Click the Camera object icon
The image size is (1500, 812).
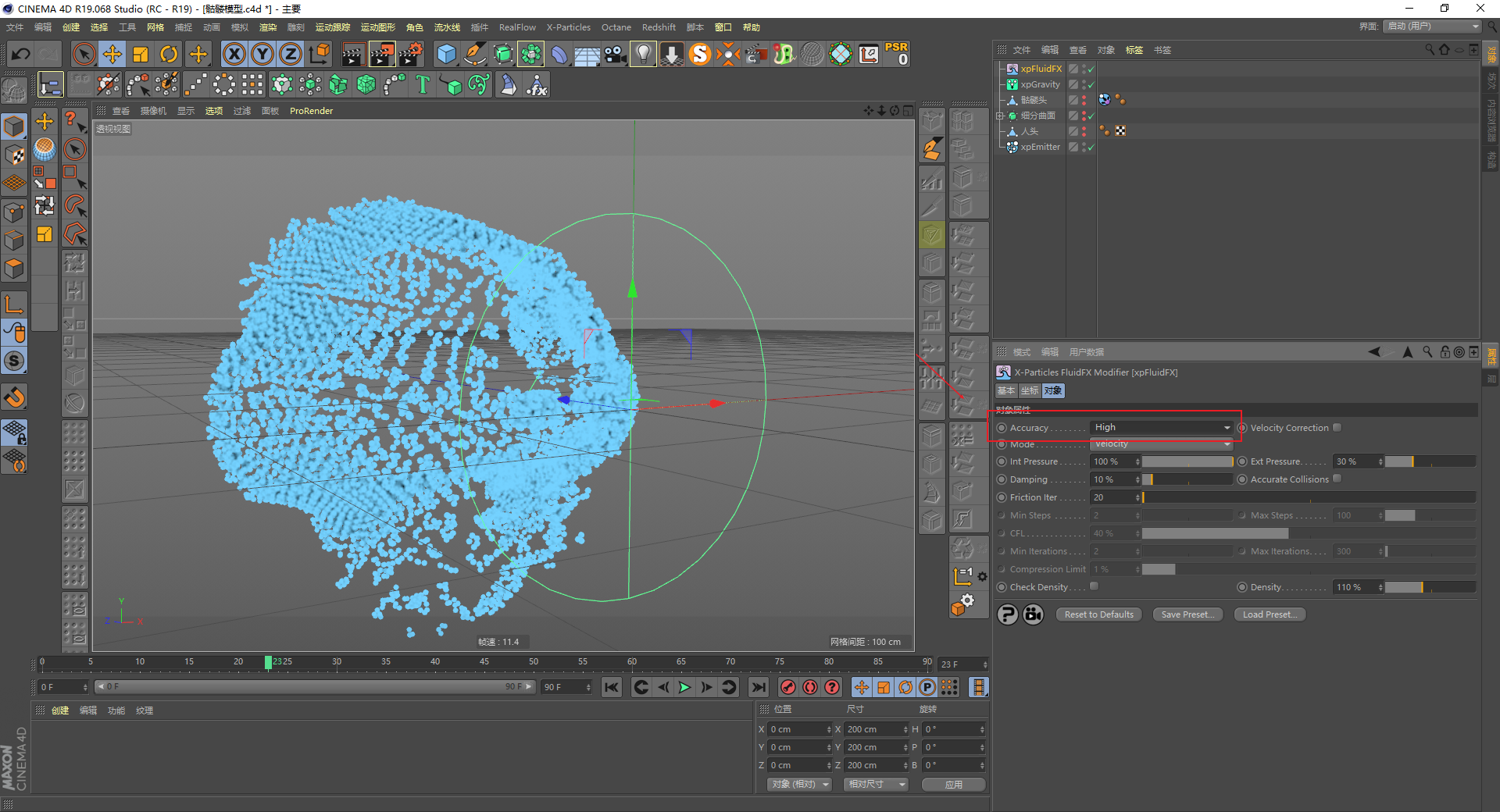coord(616,54)
